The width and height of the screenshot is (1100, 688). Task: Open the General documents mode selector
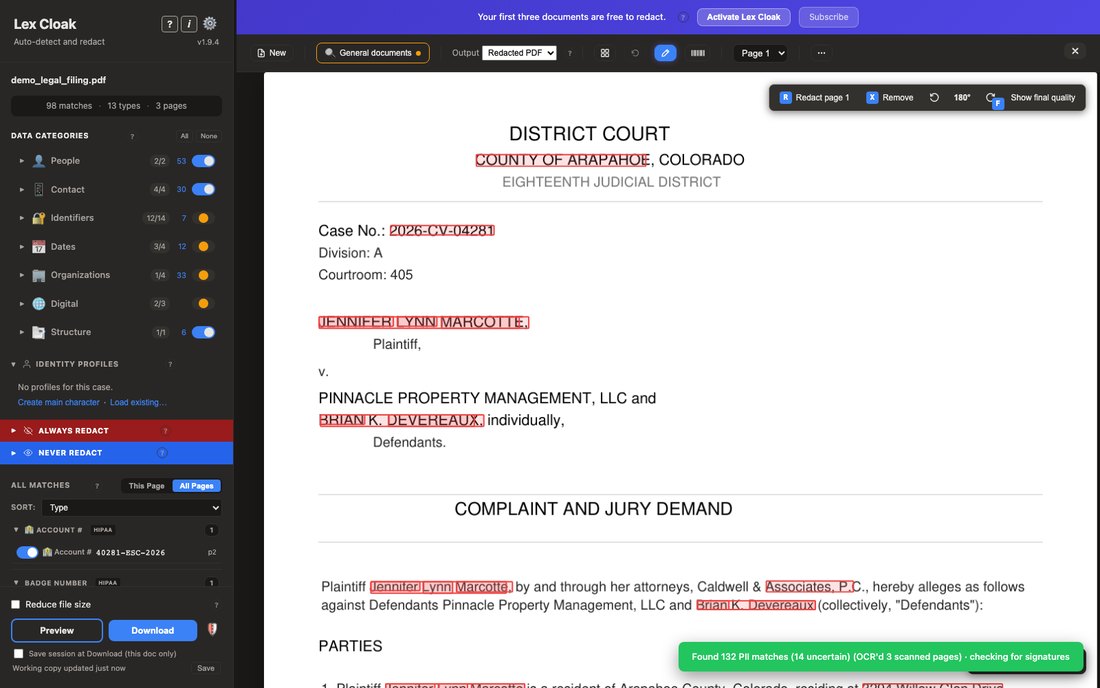point(373,53)
